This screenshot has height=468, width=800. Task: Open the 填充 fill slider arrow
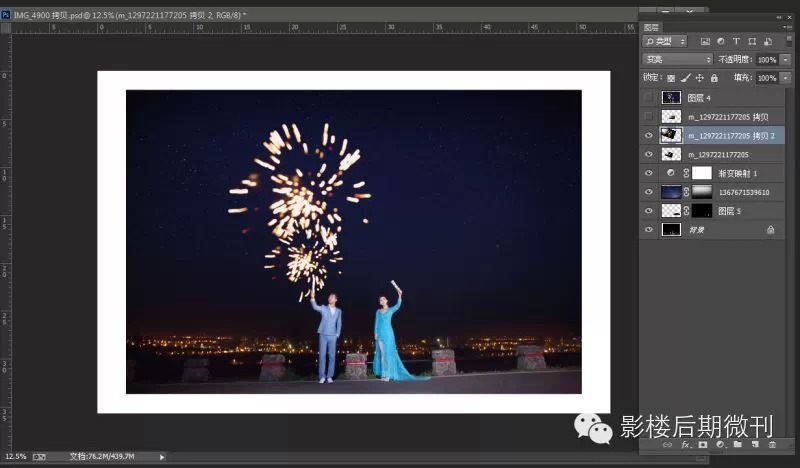[786, 78]
